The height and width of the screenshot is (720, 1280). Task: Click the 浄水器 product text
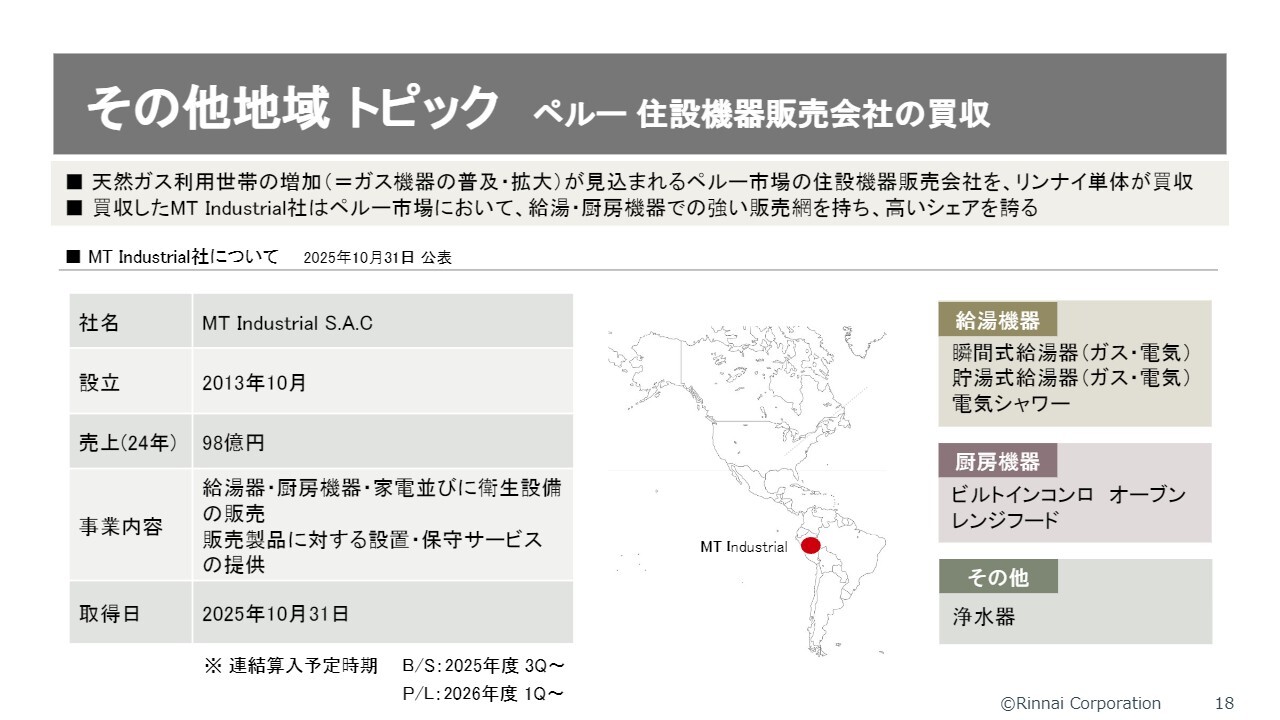click(983, 617)
